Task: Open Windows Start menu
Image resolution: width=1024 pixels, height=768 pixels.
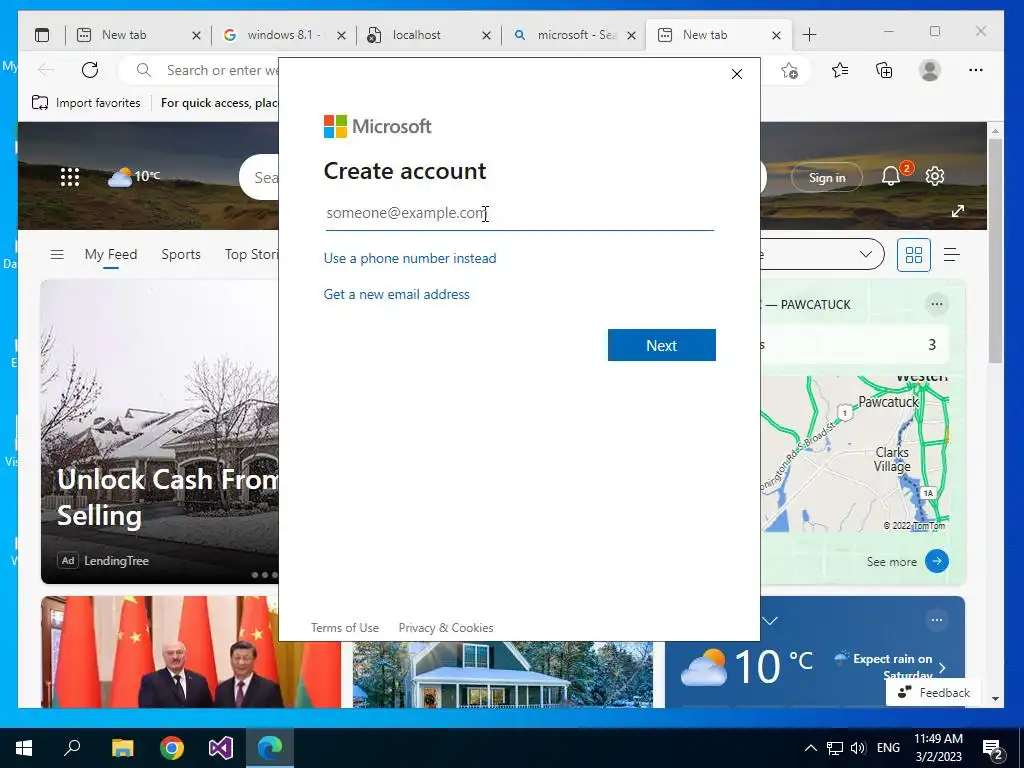Action: coord(24,748)
